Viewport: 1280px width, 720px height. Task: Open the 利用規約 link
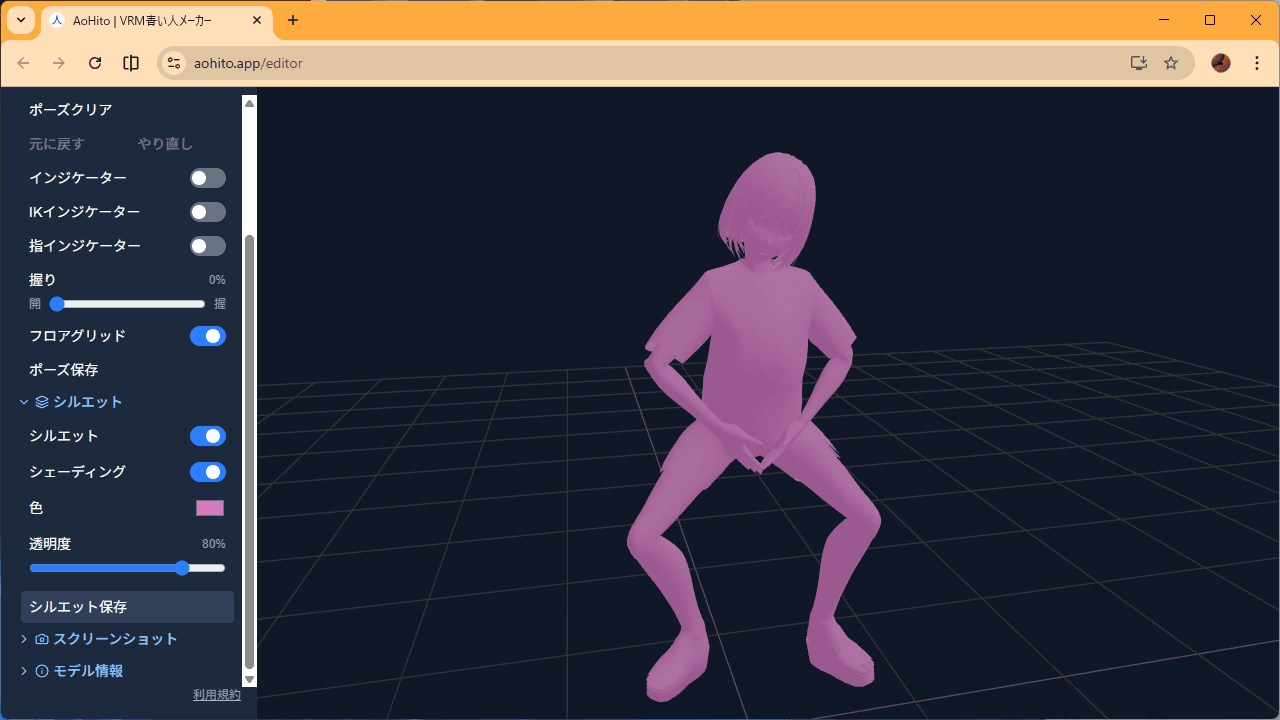(216, 695)
